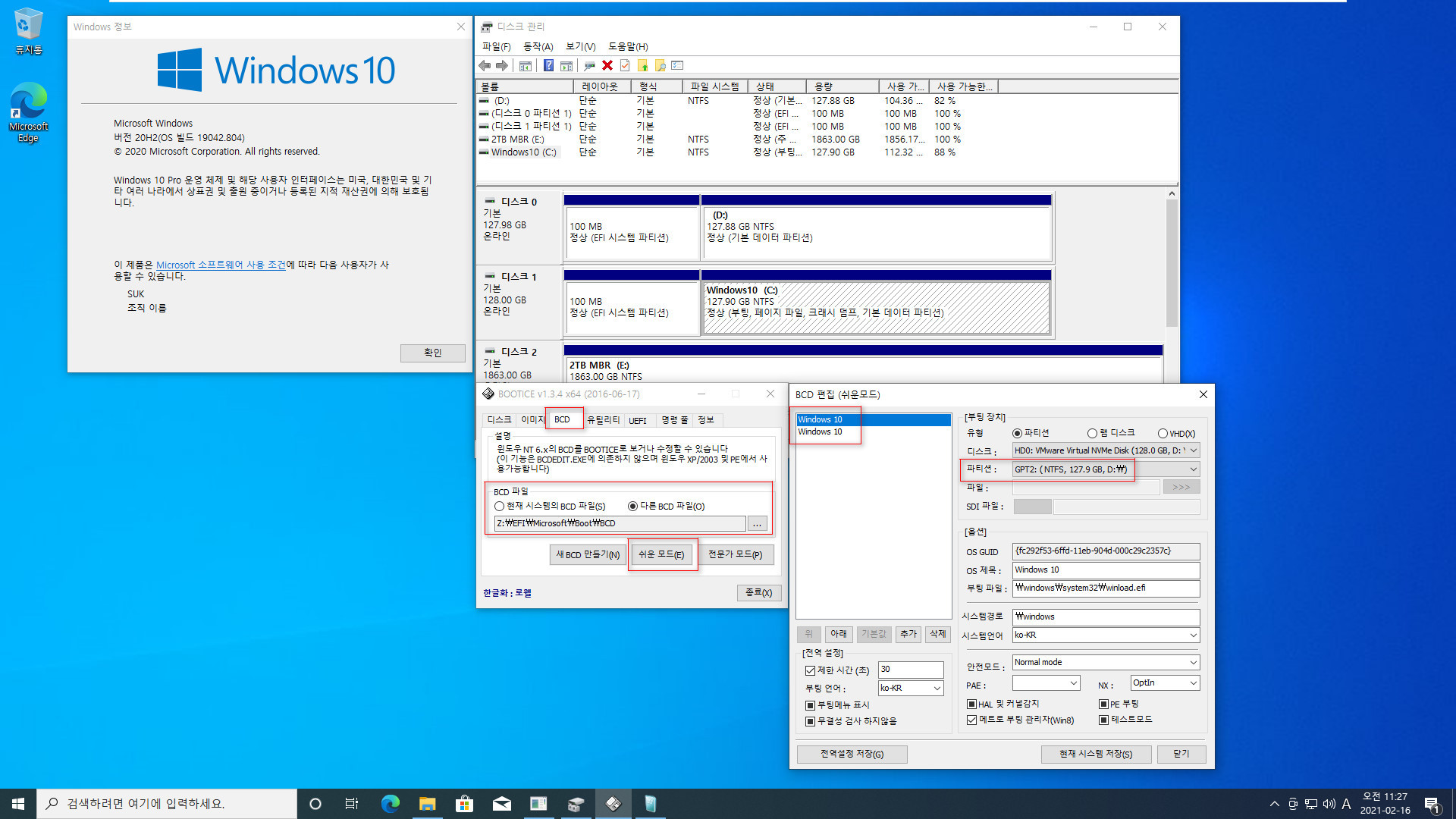Click the checkmark document properties icon
This screenshot has width=1456, height=819.
[x=625, y=66]
